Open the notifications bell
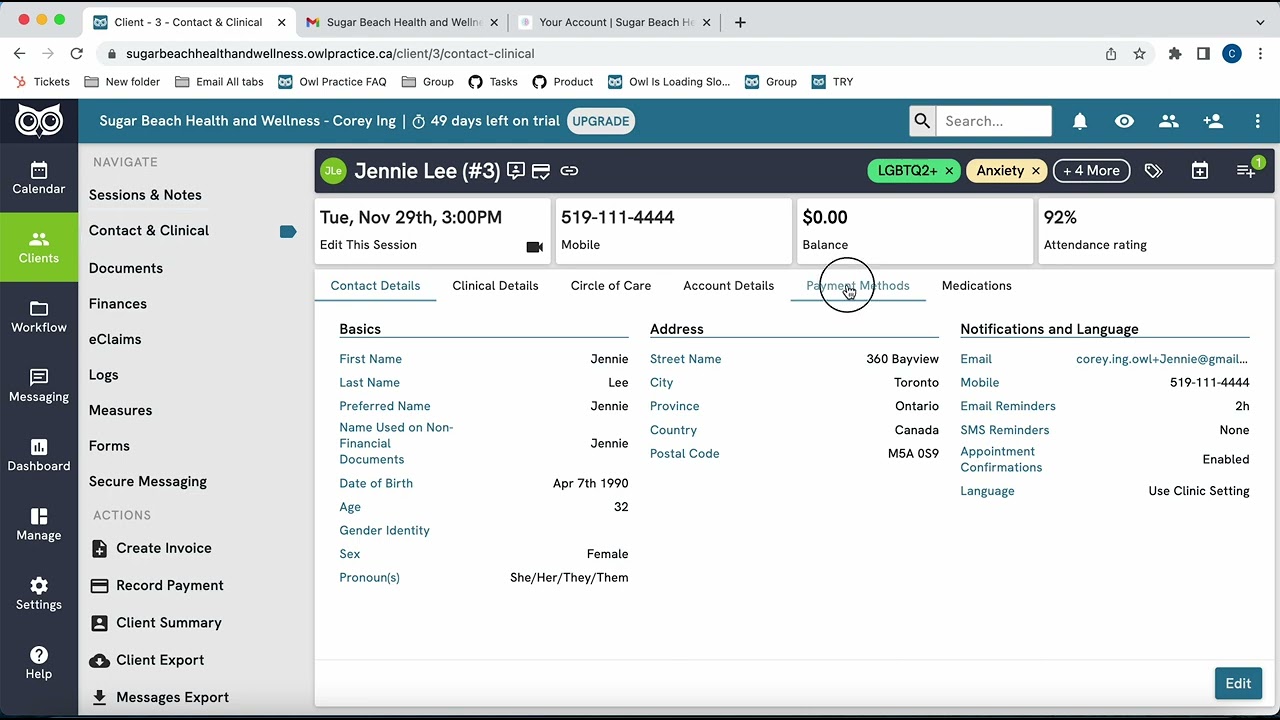Image resolution: width=1280 pixels, height=720 pixels. coord(1080,121)
